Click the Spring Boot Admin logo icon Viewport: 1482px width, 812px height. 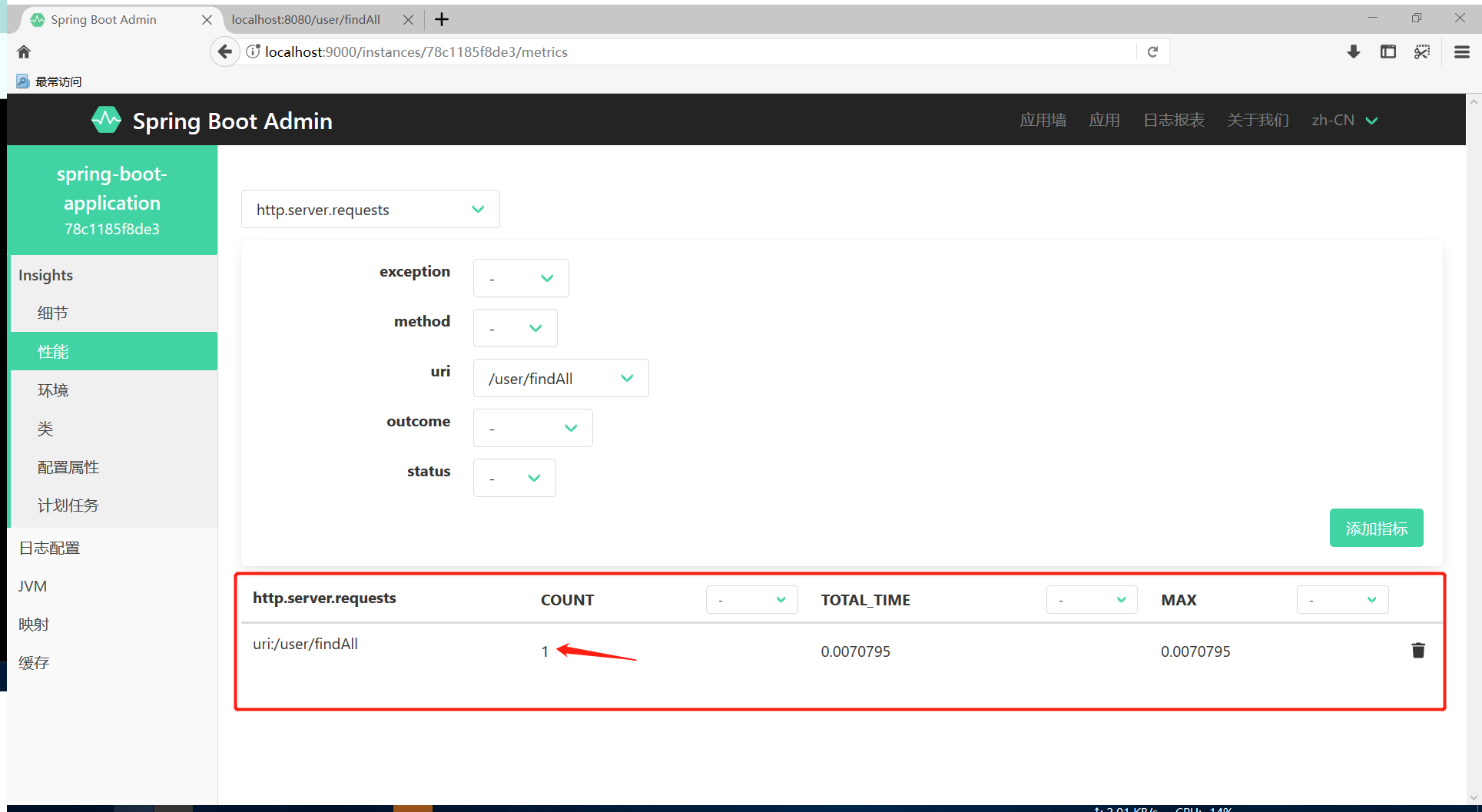tap(106, 120)
